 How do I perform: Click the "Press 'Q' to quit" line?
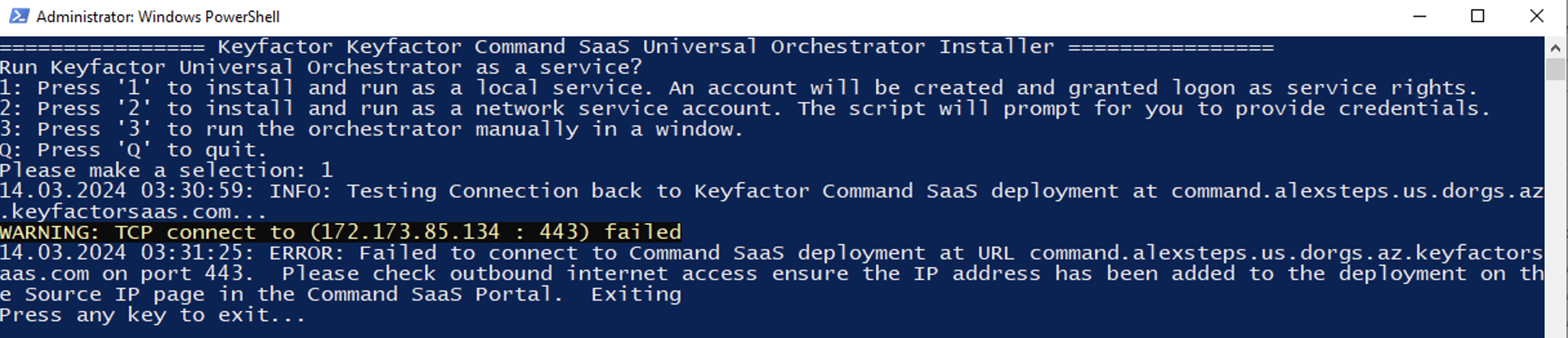[x=133, y=150]
